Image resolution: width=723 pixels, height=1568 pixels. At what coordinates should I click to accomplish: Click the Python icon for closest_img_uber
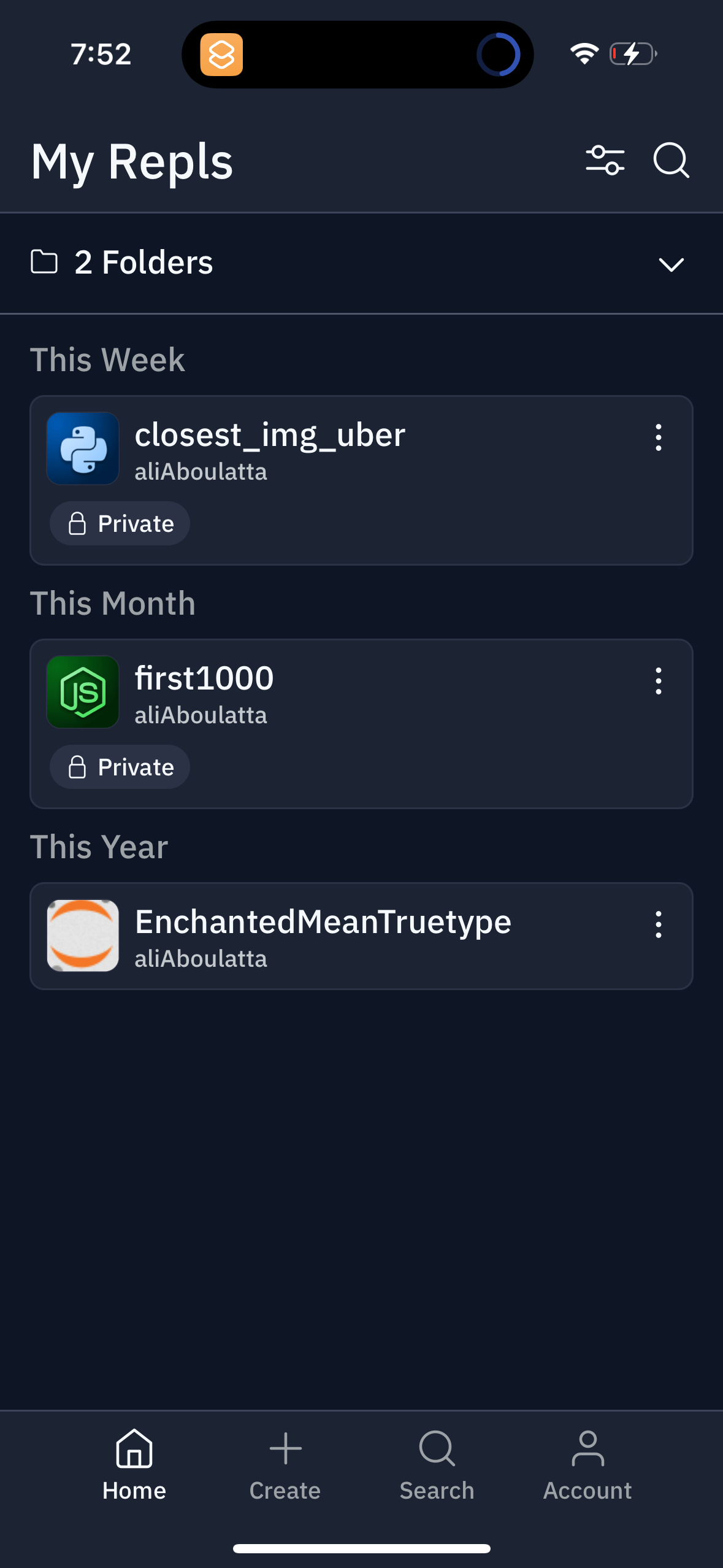(x=83, y=448)
